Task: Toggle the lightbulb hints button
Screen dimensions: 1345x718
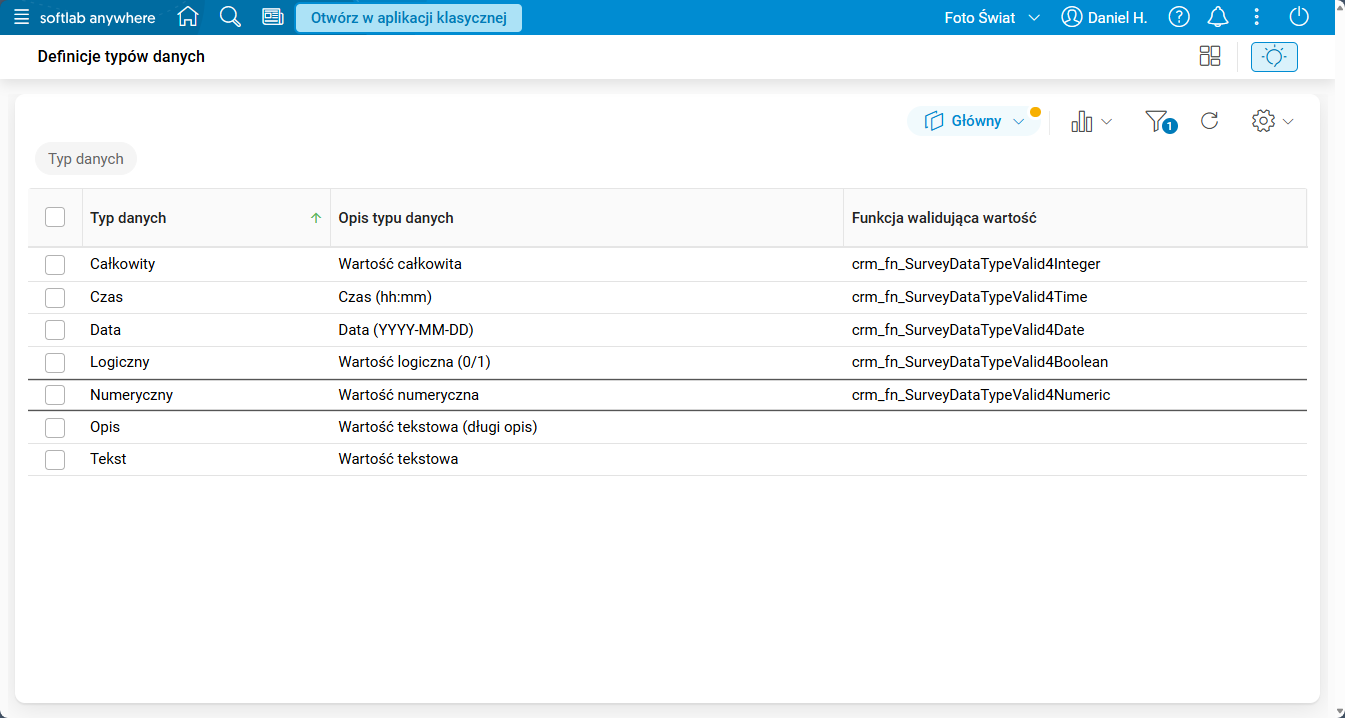Action: (x=1274, y=57)
